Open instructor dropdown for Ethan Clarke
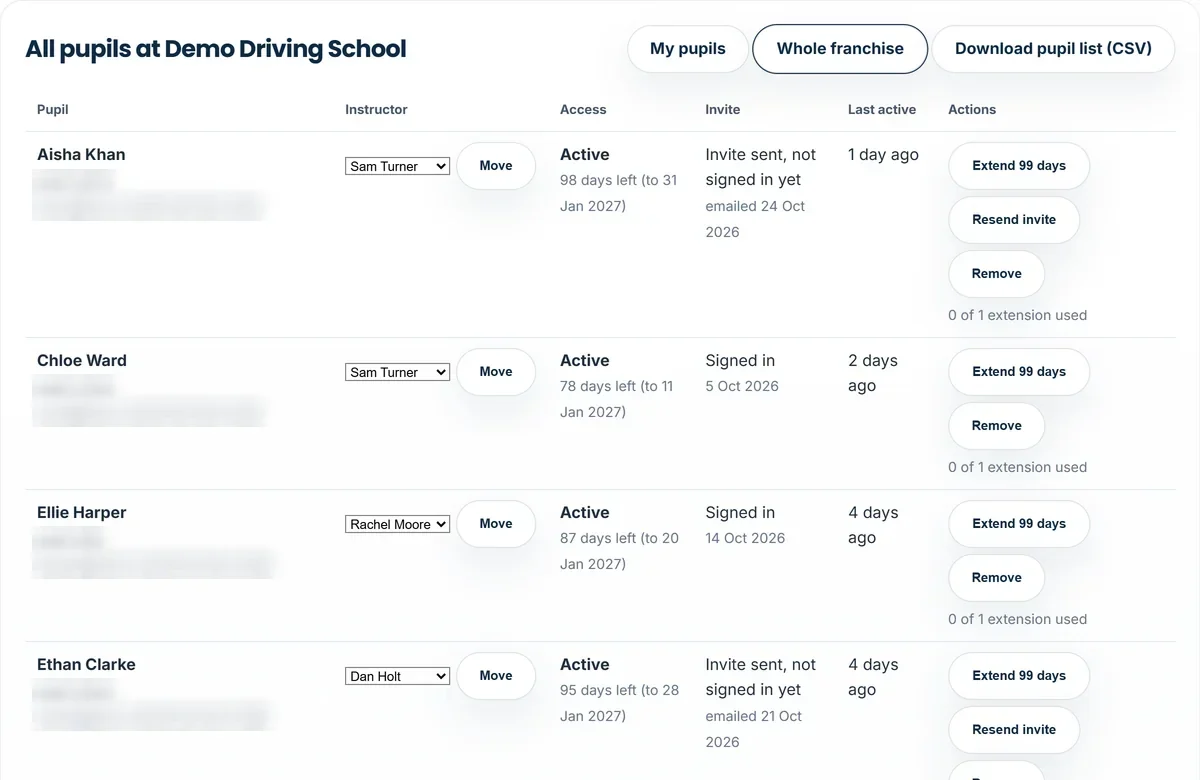Screen dimensions: 1200x780 [398, 676]
